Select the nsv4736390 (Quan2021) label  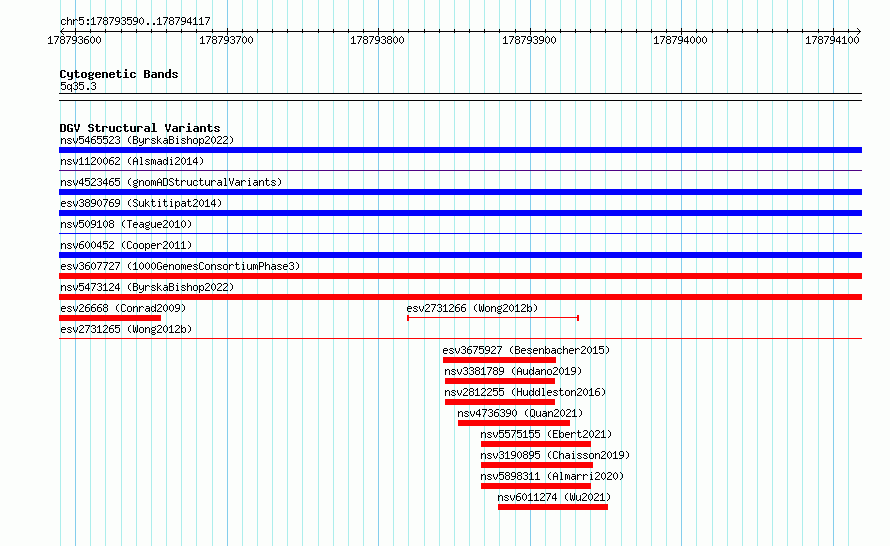tap(520, 413)
